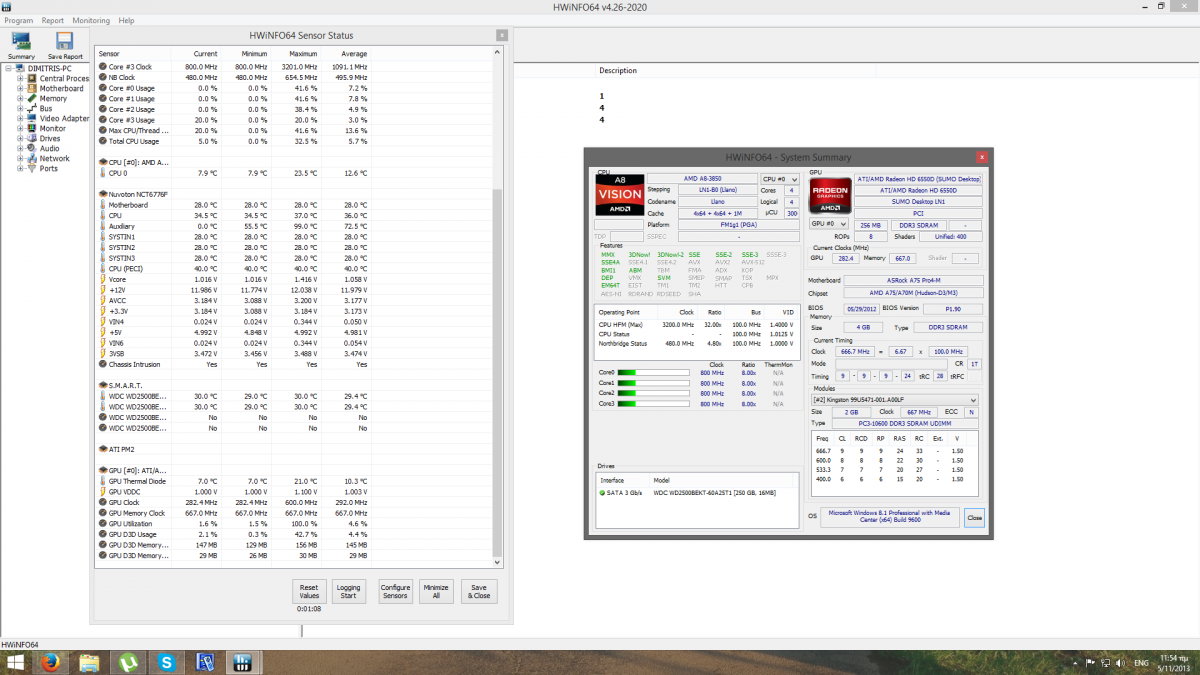This screenshot has height=675, width=1200.
Task: Click the Reset Values button
Action: [309, 591]
